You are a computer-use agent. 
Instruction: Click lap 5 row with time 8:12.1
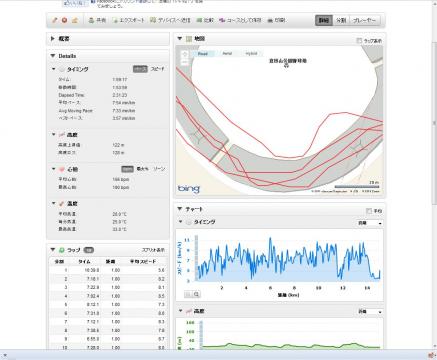coord(108,304)
